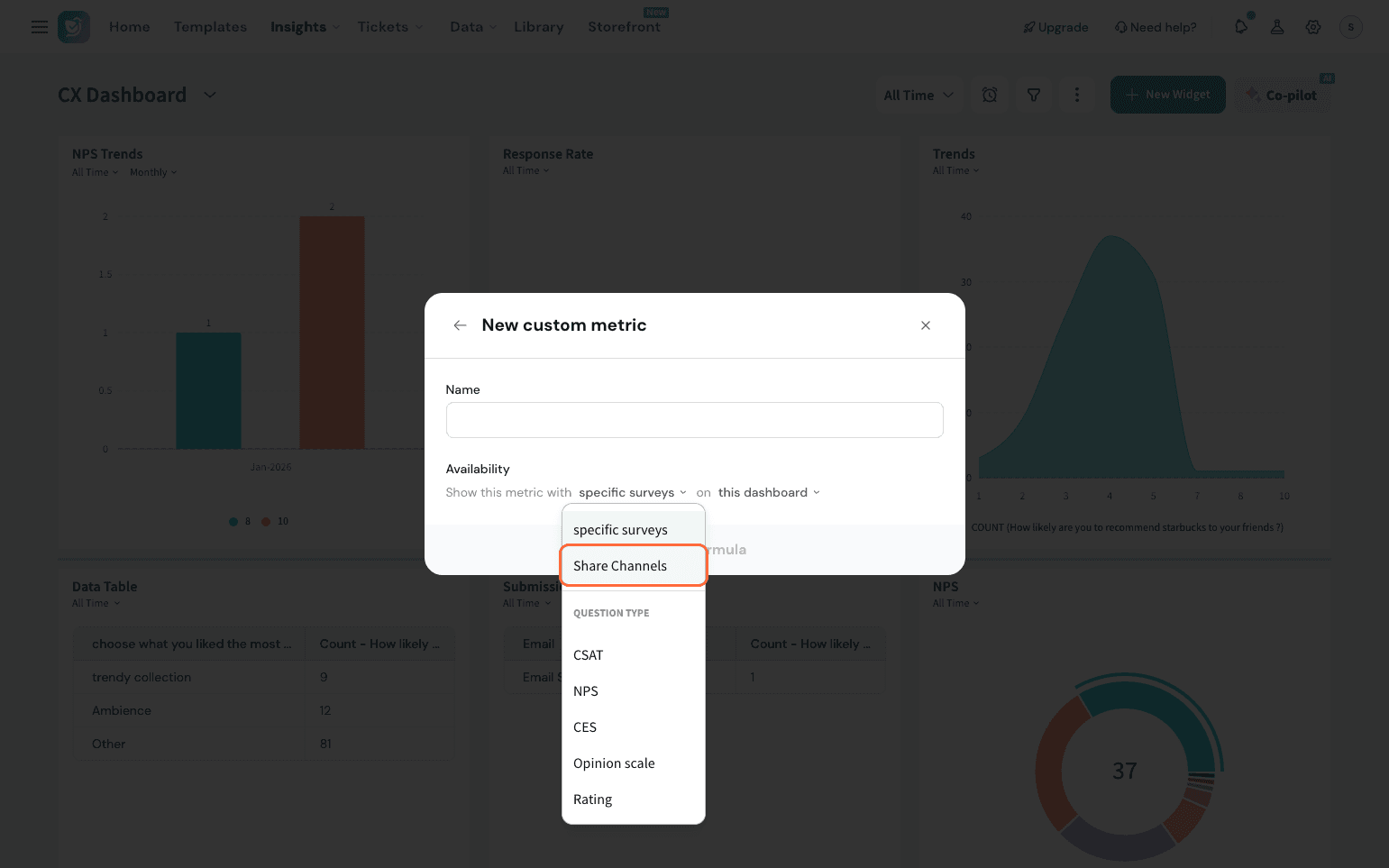Open the dashboard schedule clock icon
The width and height of the screenshot is (1389, 868).
pyautogui.click(x=990, y=95)
